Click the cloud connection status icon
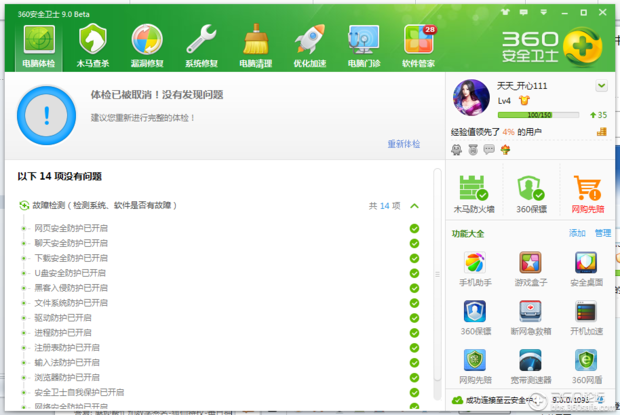Screen dimensions: 620x415 [x=457, y=400]
